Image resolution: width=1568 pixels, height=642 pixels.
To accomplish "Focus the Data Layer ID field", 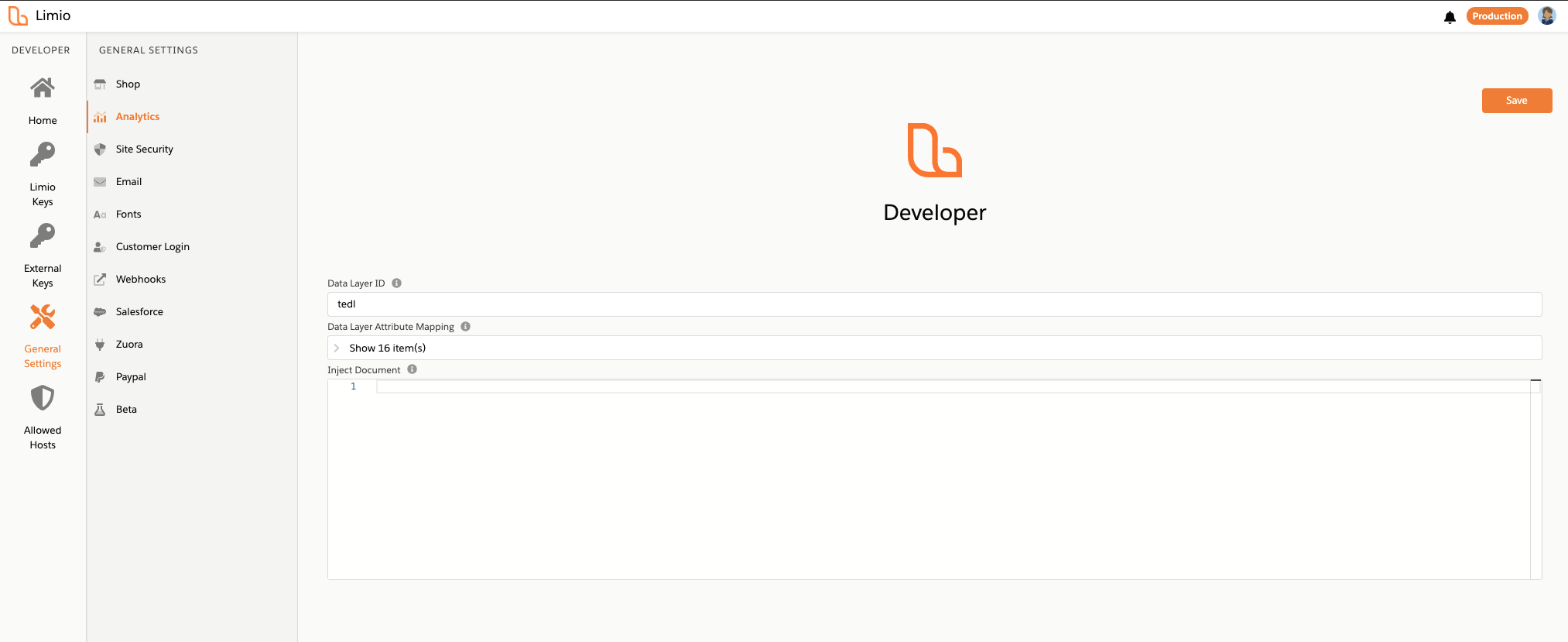I will click(934, 304).
